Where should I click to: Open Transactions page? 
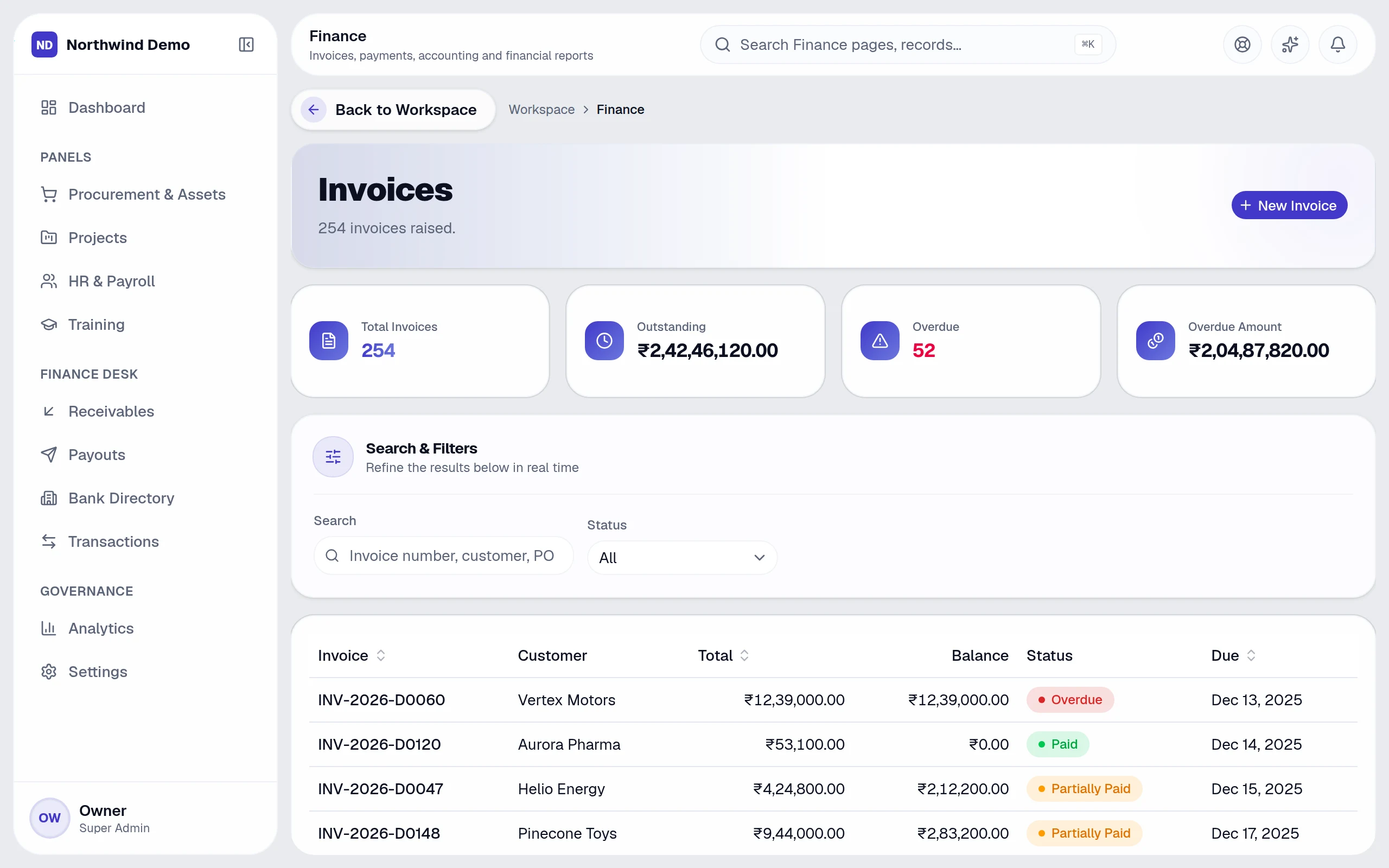[x=145, y=541]
